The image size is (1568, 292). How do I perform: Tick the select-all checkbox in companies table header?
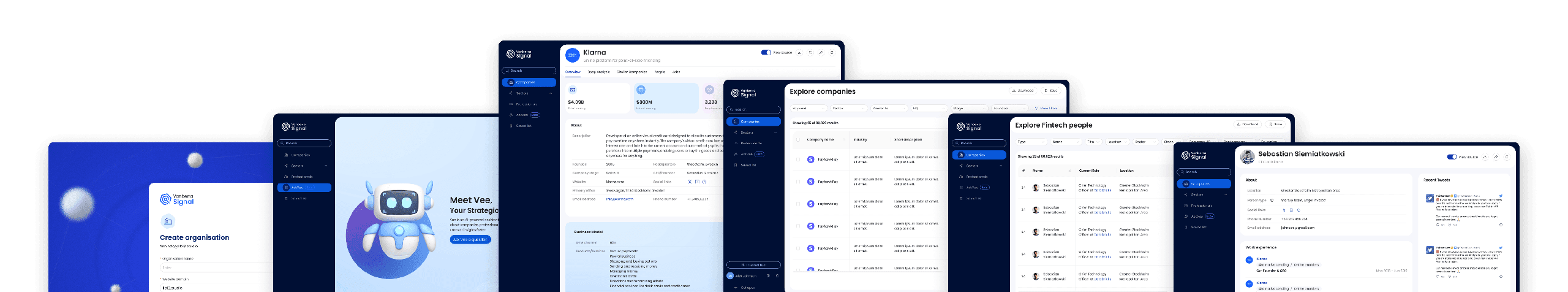(x=797, y=140)
